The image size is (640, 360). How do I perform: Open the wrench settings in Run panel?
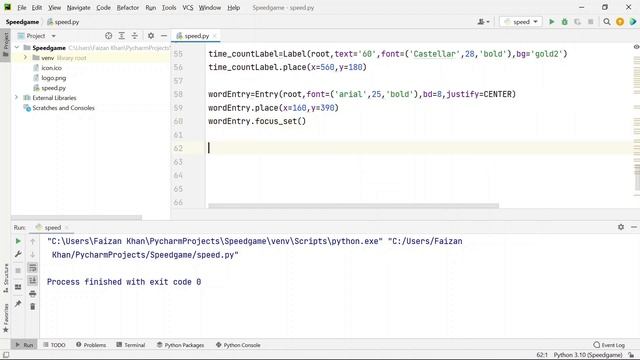[x=18, y=254]
